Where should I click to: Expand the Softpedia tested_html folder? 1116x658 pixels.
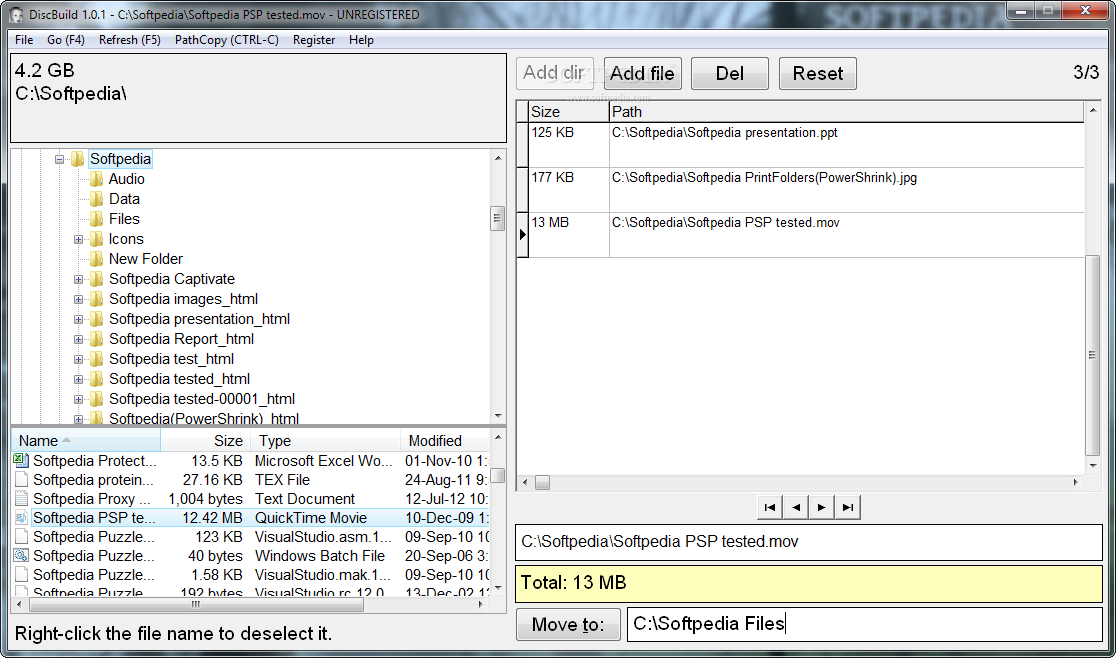(x=78, y=379)
